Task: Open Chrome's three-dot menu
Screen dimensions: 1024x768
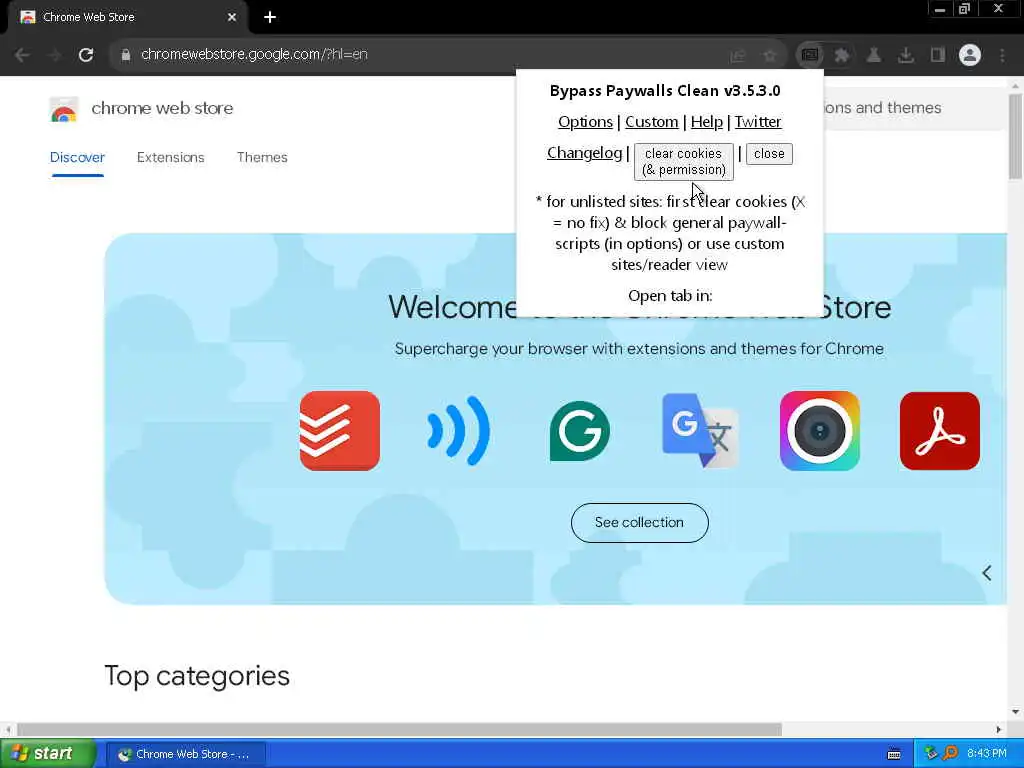Action: pyautogui.click(x=1002, y=56)
